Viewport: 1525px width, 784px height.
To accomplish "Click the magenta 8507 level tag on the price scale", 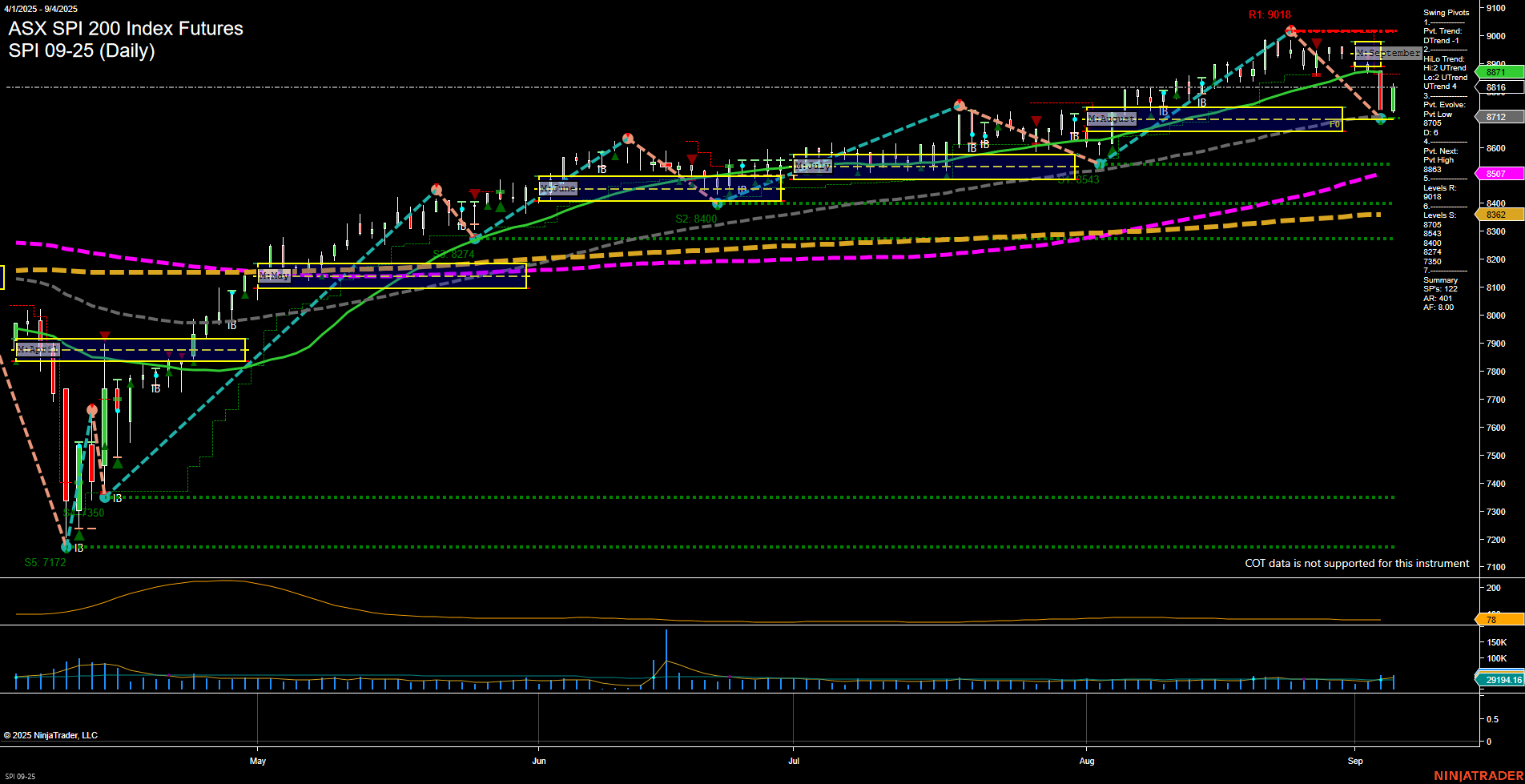I will click(x=1497, y=173).
